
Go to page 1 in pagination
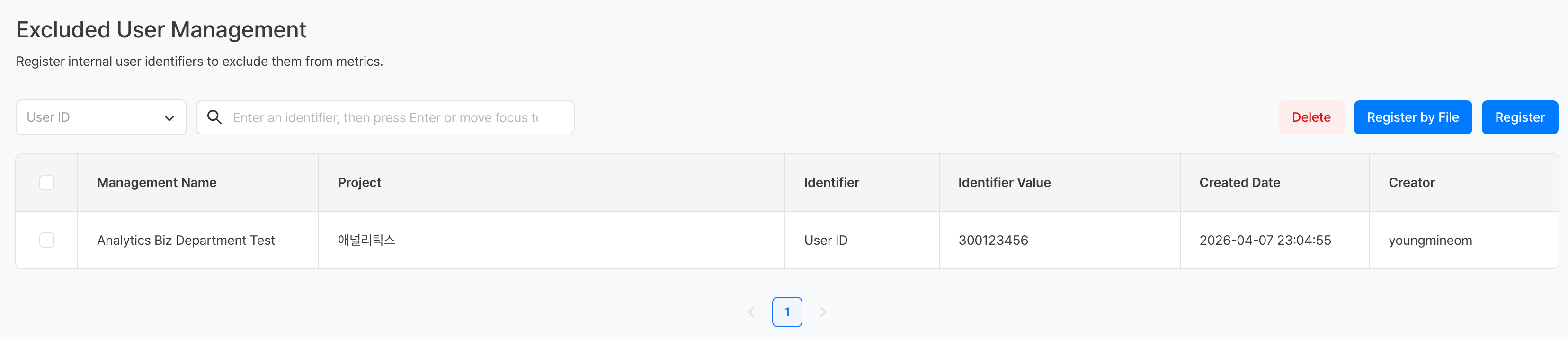pyautogui.click(x=787, y=312)
